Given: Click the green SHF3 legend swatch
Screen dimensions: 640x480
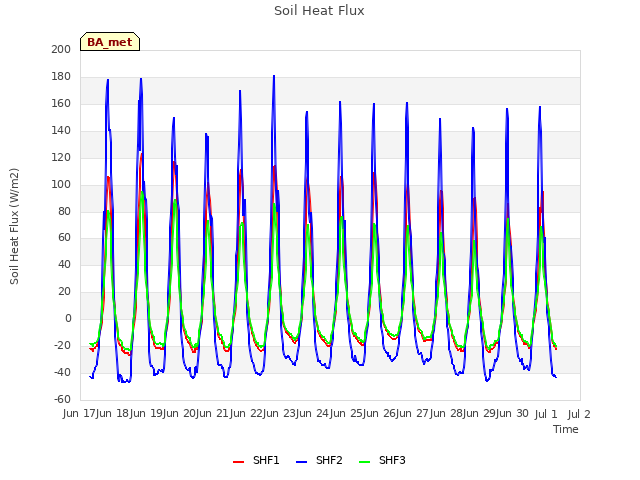Looking at the screenshot, I should (x=364, y=462).
